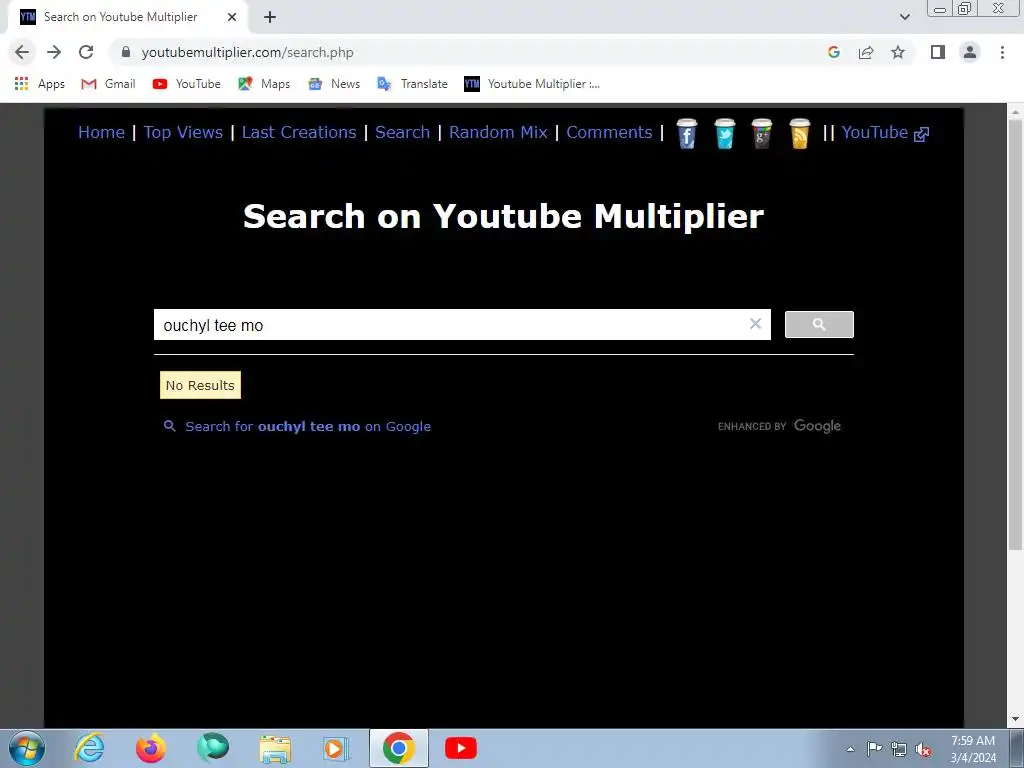Image resolution: width=1024 pixels, height=768 pixels.
Task: Click the magnifier search button
Action: (x=819, y=325)
